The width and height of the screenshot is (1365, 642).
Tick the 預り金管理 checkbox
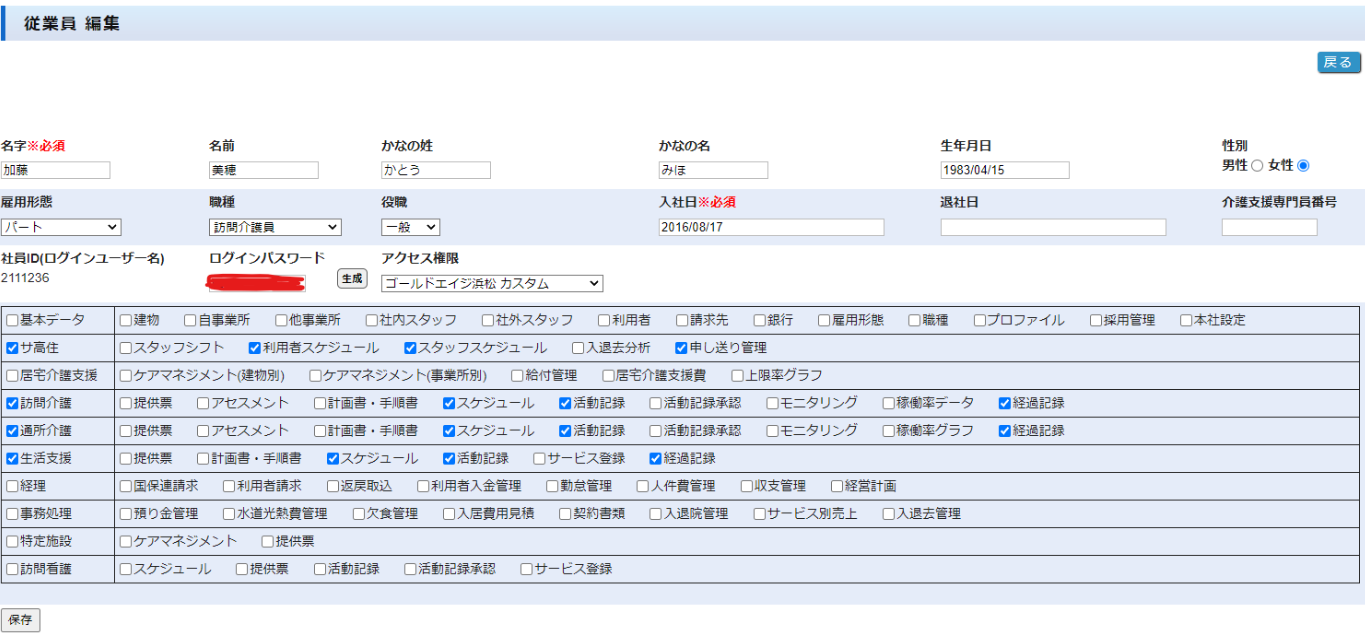[x=126, y=514]
